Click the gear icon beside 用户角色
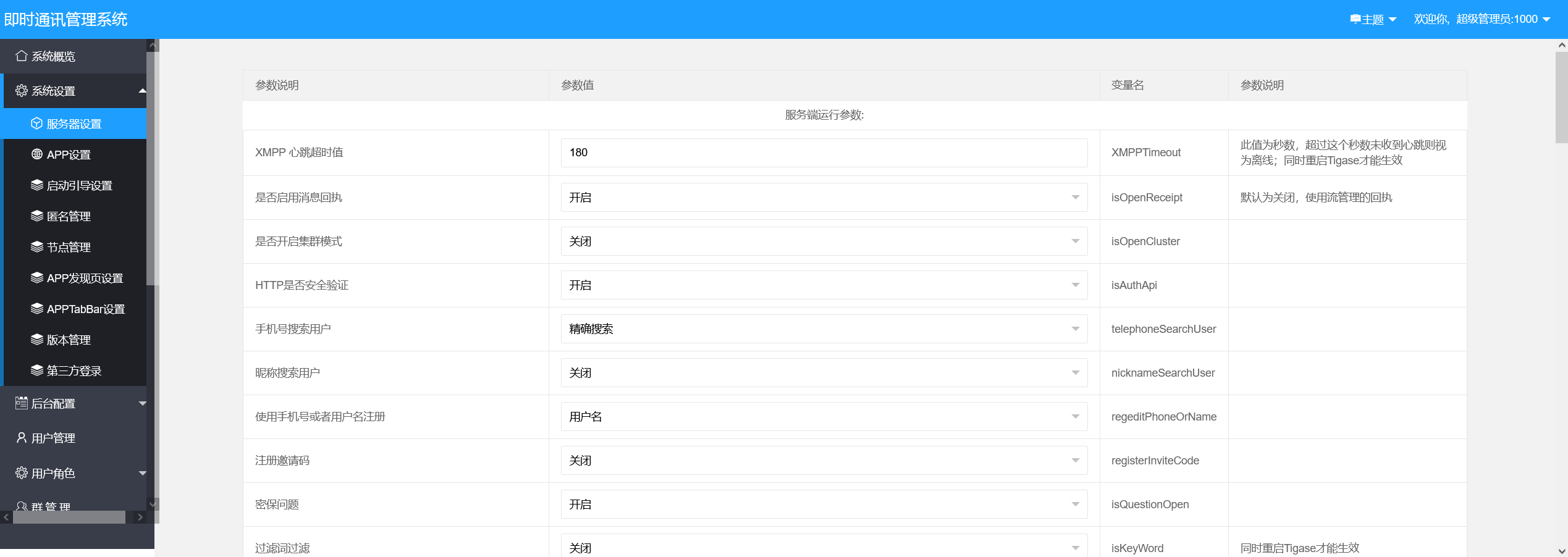 pos(21,473)
